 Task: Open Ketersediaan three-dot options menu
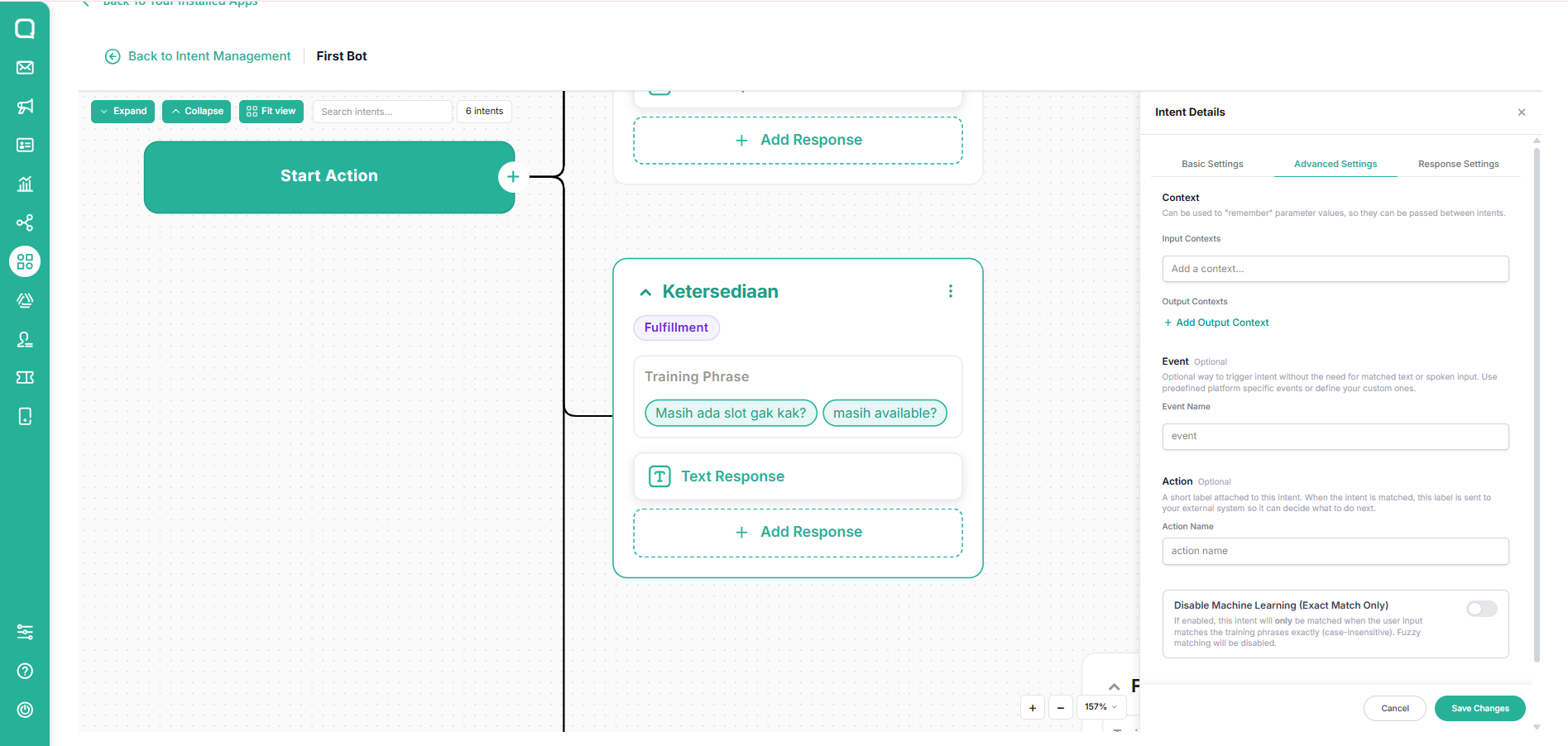click(951, 291)
